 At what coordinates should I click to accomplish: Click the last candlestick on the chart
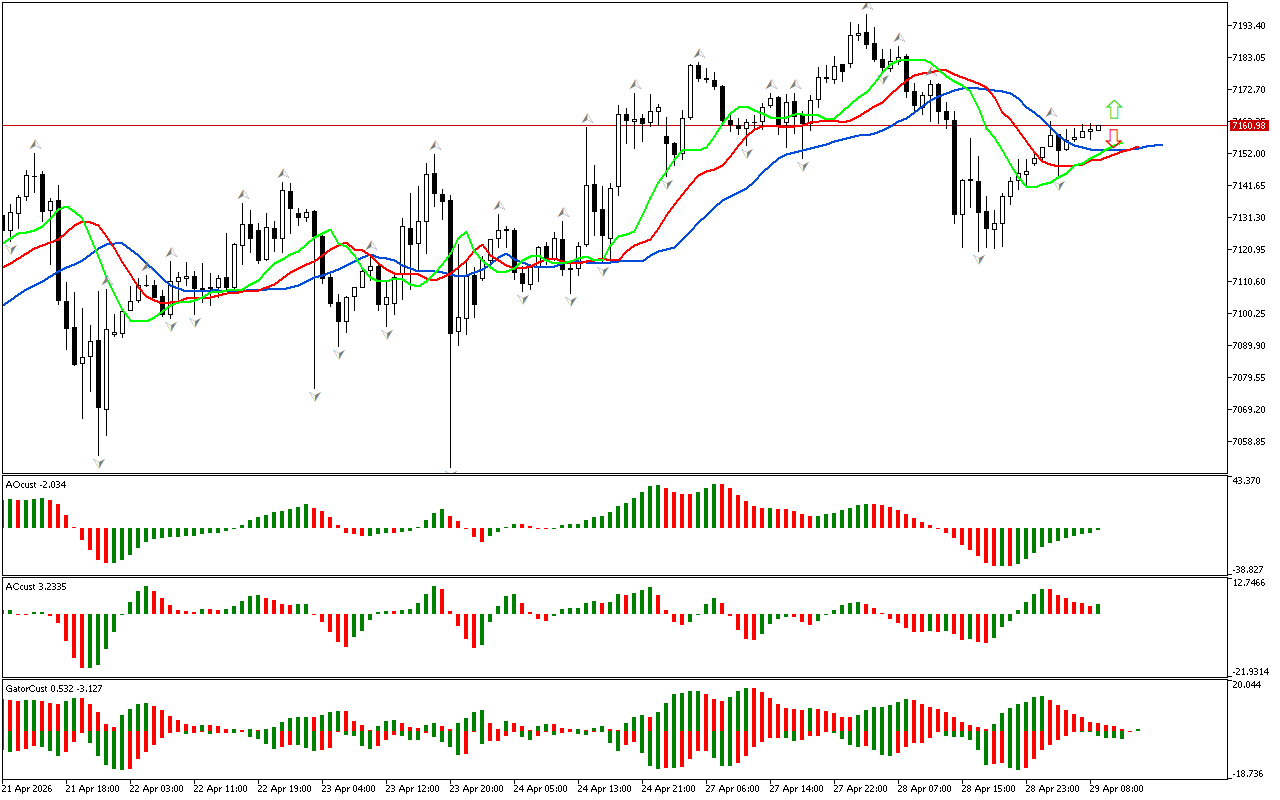coord(1098,127)
